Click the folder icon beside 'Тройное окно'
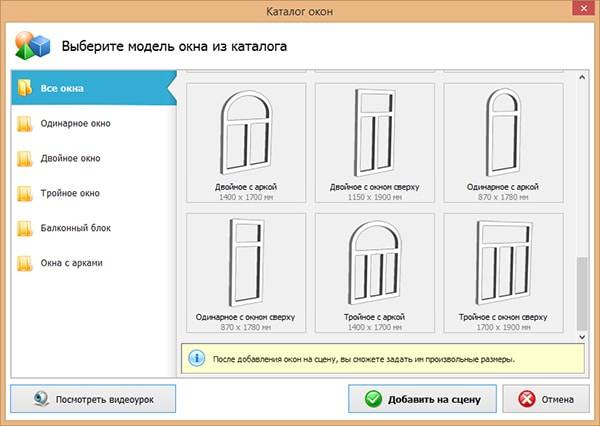The width and height of the screenshot is (600, 426). point(24,194)
